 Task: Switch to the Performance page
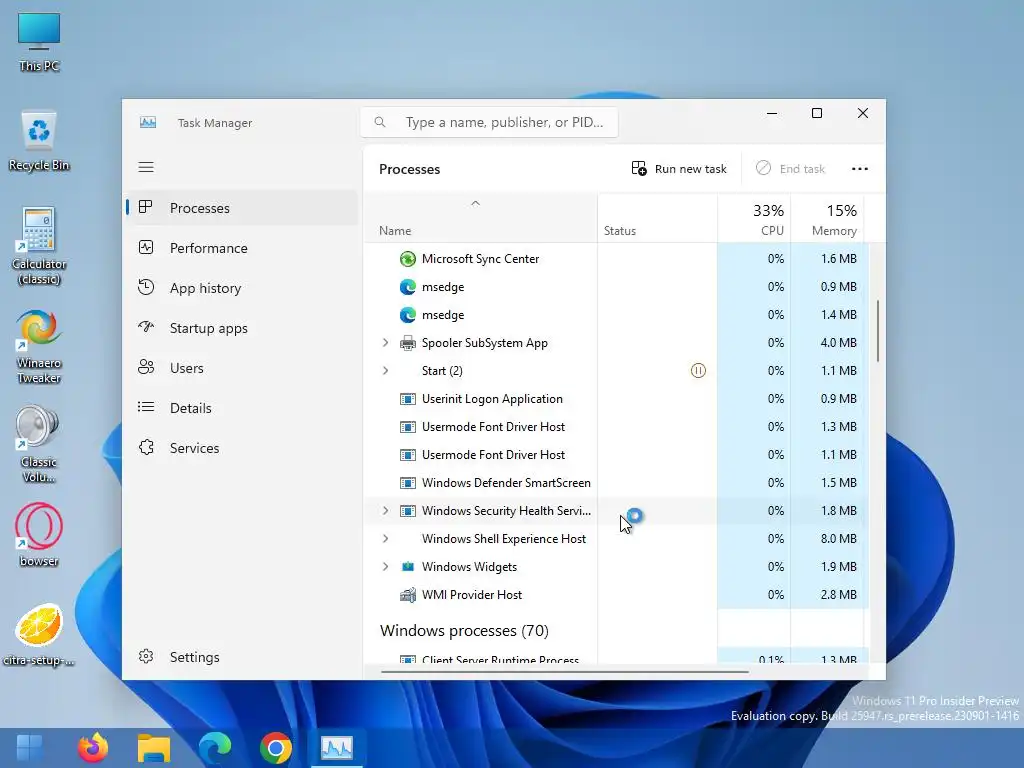point(242,248)
